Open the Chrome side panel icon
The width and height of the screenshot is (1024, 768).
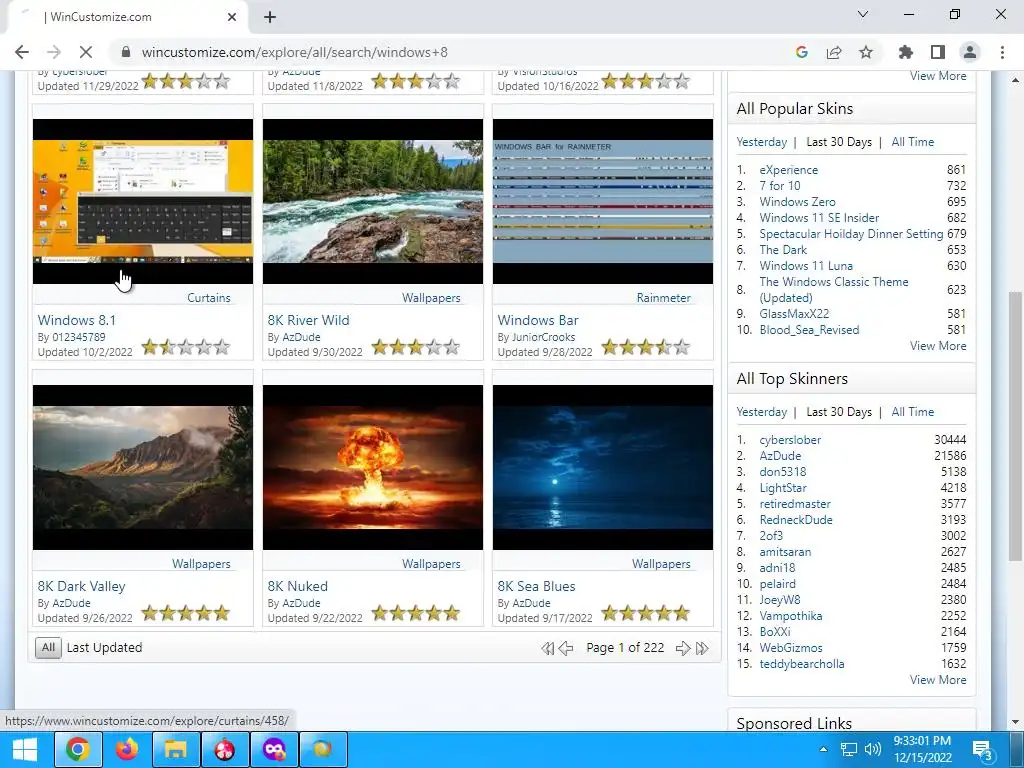pos(938,52)
